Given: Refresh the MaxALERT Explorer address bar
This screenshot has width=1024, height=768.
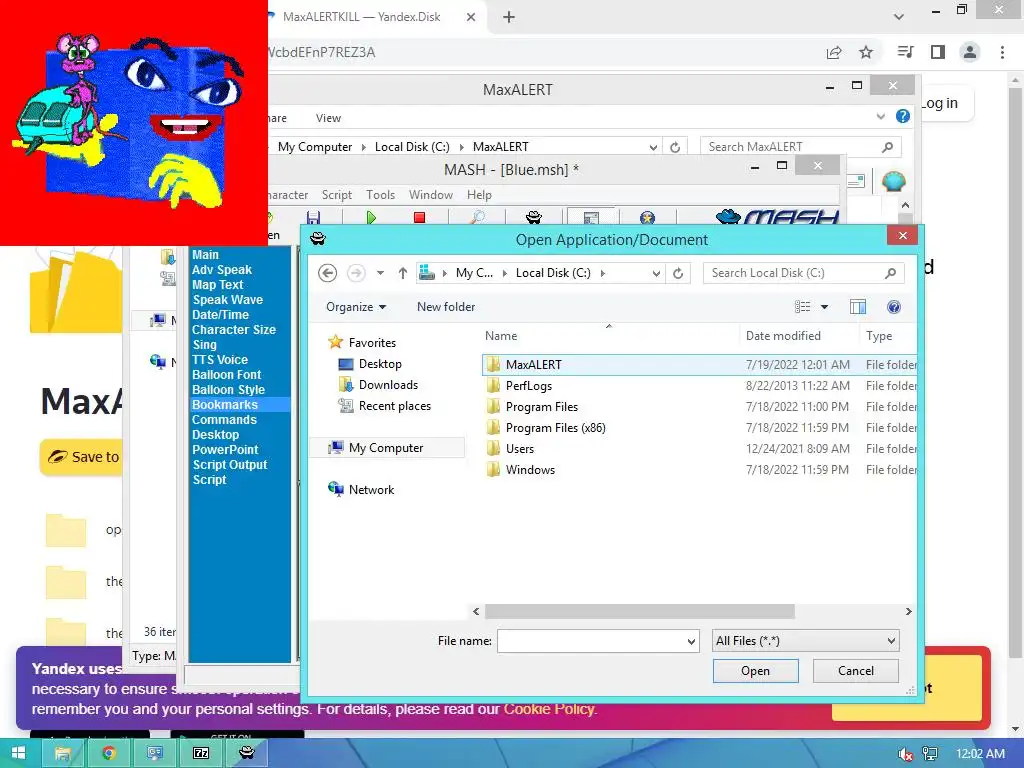Looking at the screenshot, I should coord(675,147).
